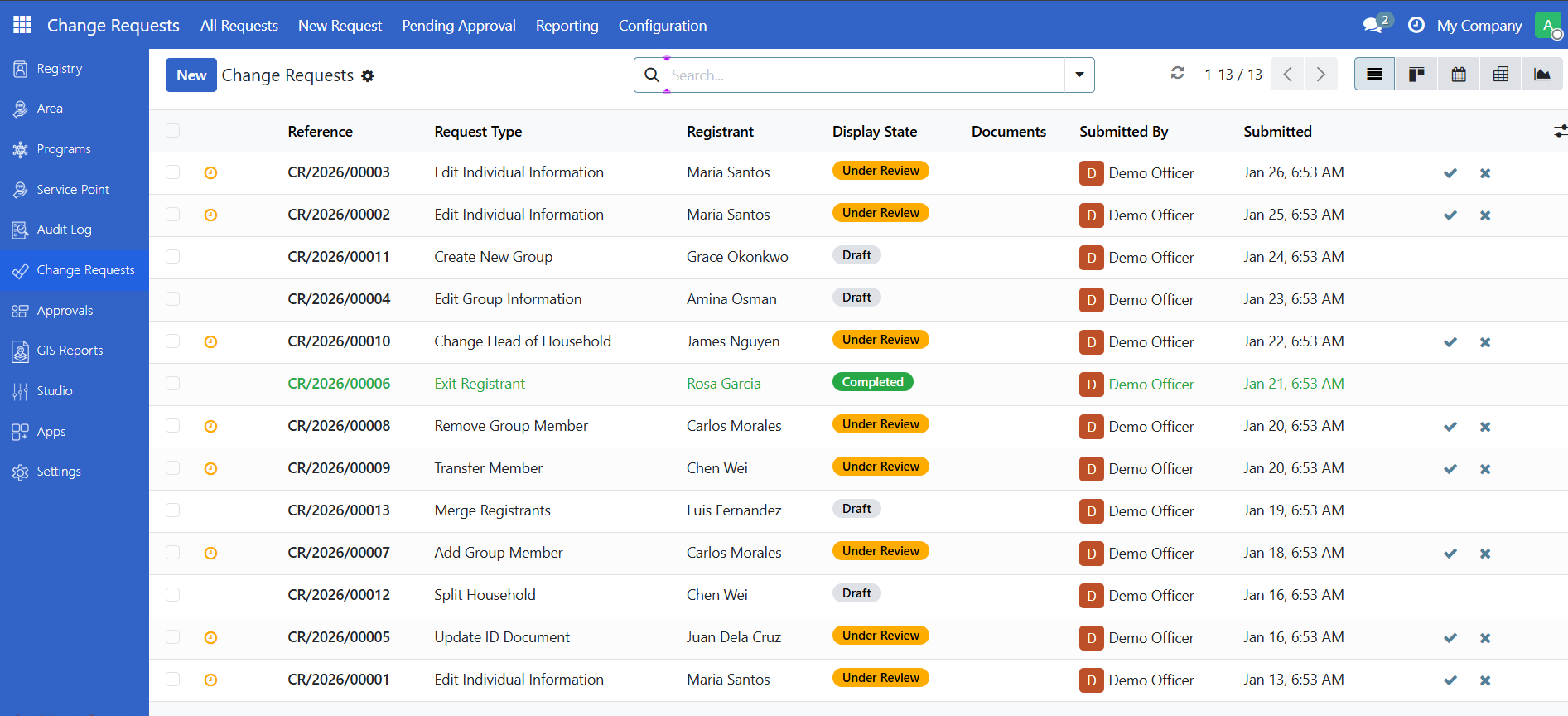Open the apps grid menu icon

point(22,25)
